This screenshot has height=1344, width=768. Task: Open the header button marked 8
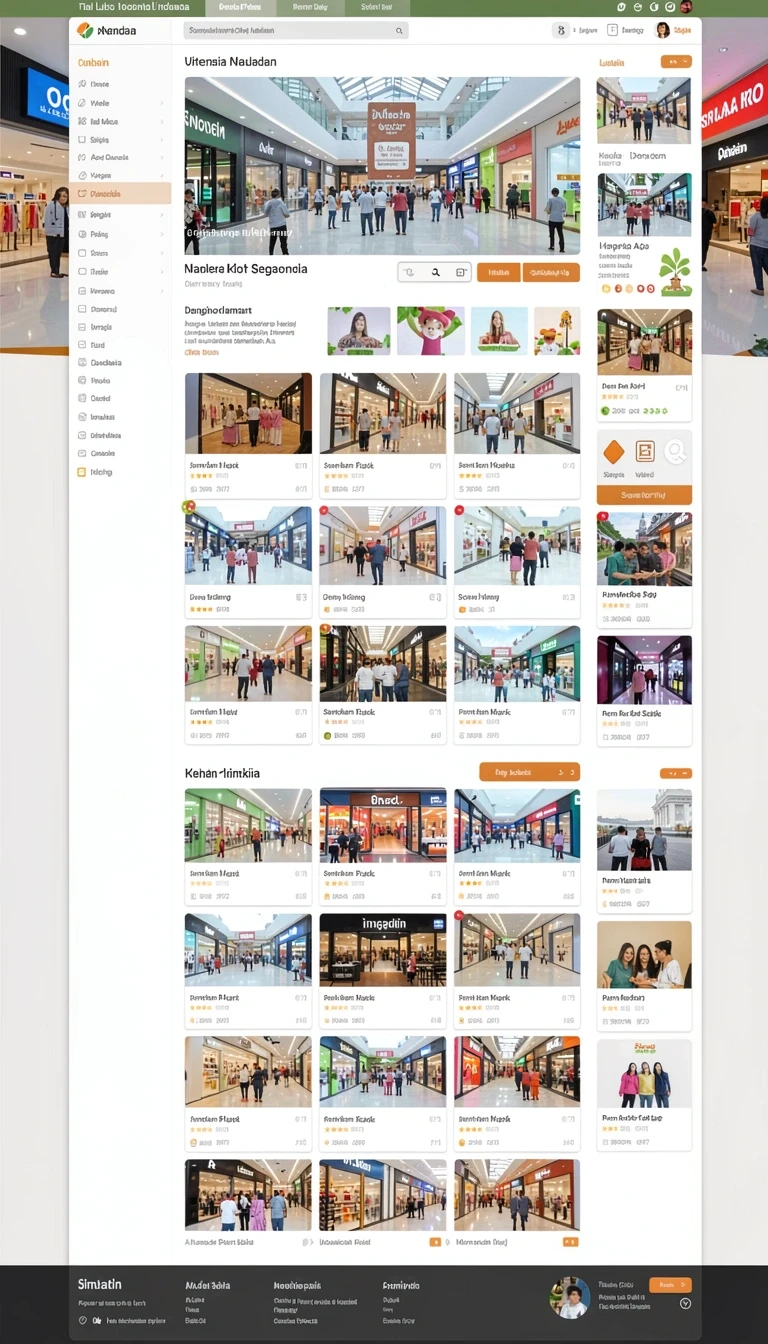560,30
